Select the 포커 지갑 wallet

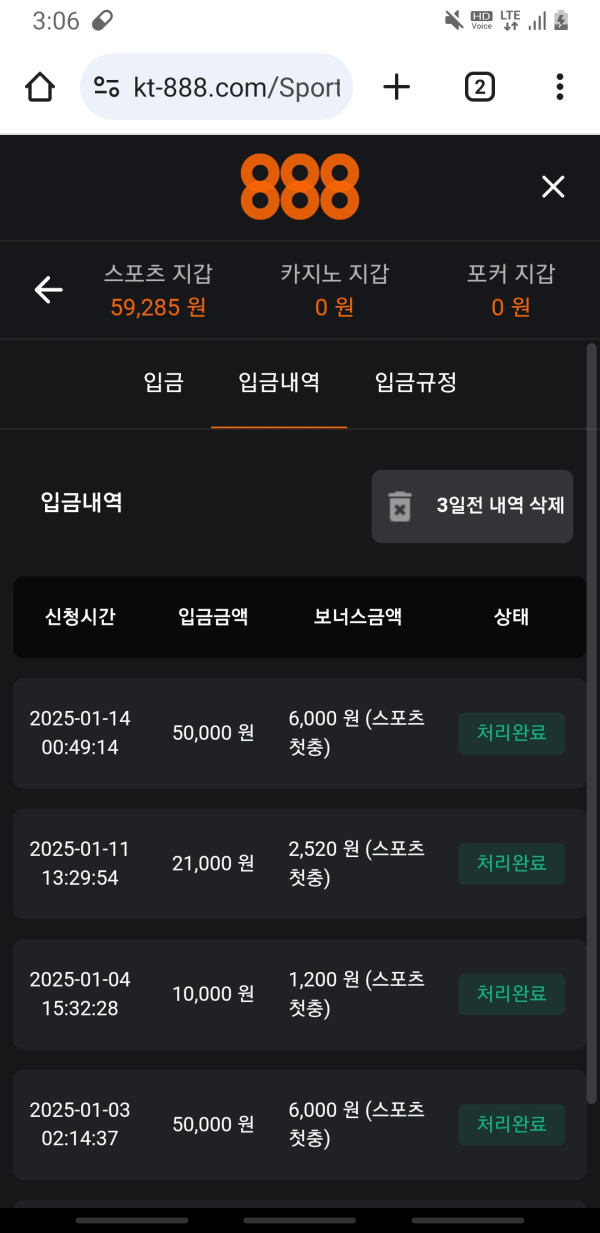(x=510, y=290)
